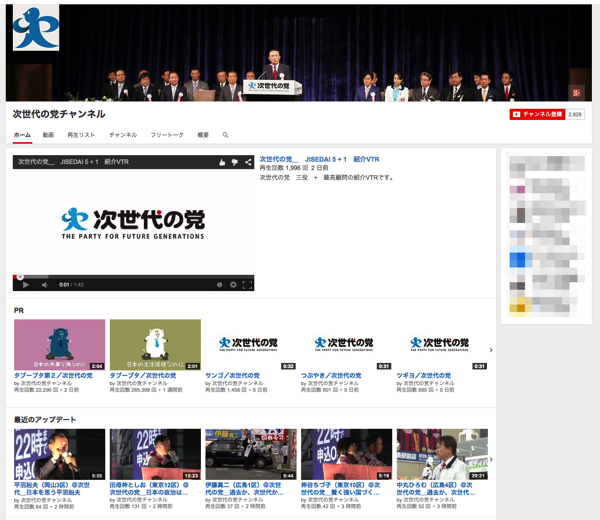Open the 概要 tab
This screenshot has width=600, height=520.
pyautogui.click(x=203, y=135)
